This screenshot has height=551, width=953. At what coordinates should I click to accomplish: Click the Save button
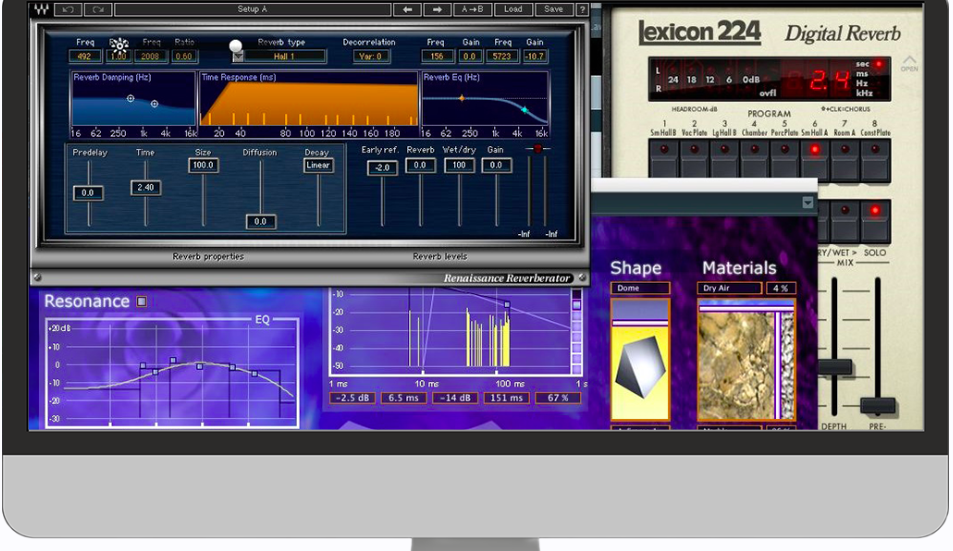point(553,9)
